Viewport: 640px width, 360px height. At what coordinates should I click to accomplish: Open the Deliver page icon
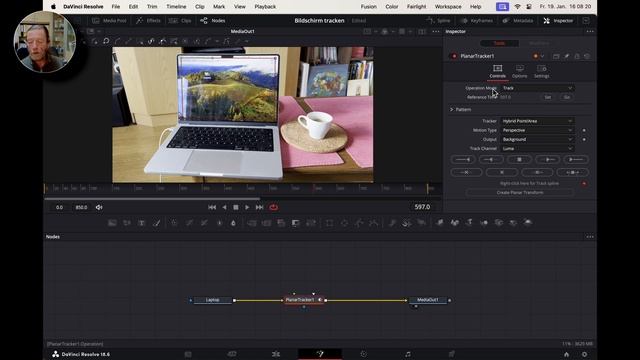pyautogui.click(x=451, y=354)
